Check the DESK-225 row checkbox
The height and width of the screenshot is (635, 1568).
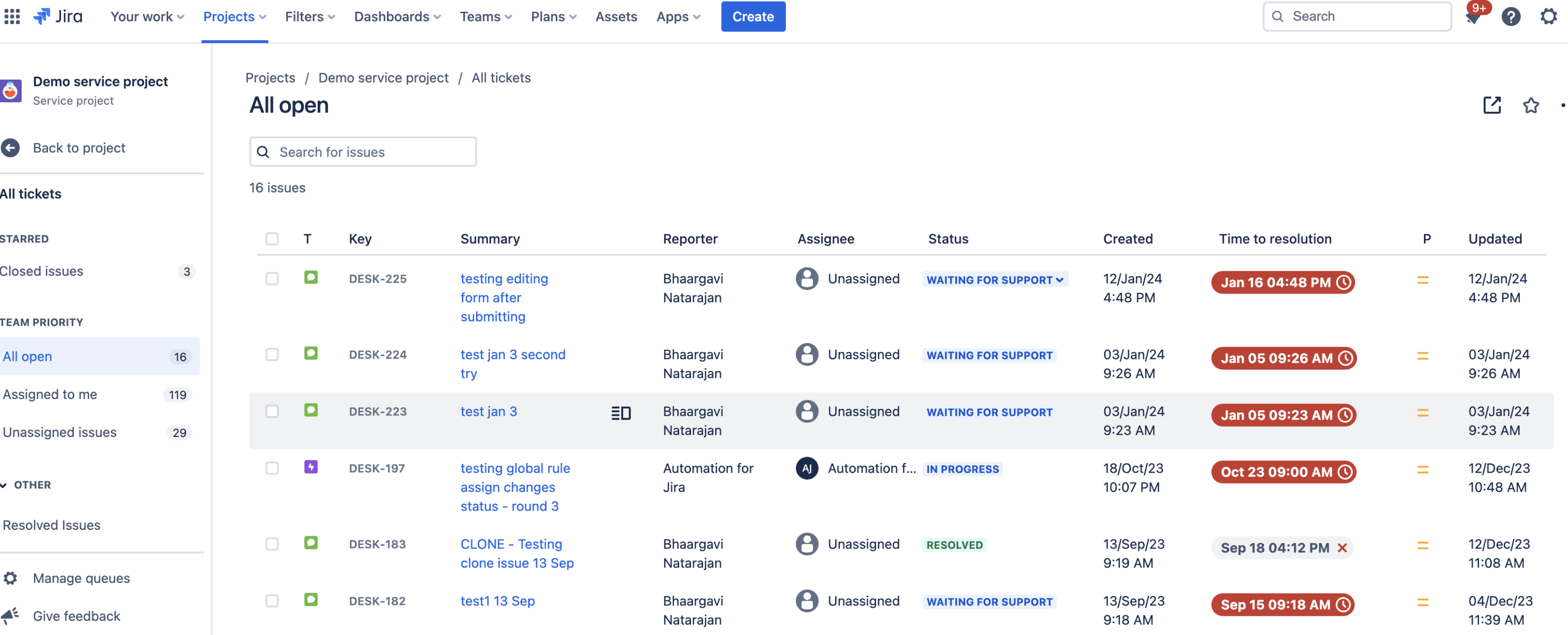pos(272,279)
